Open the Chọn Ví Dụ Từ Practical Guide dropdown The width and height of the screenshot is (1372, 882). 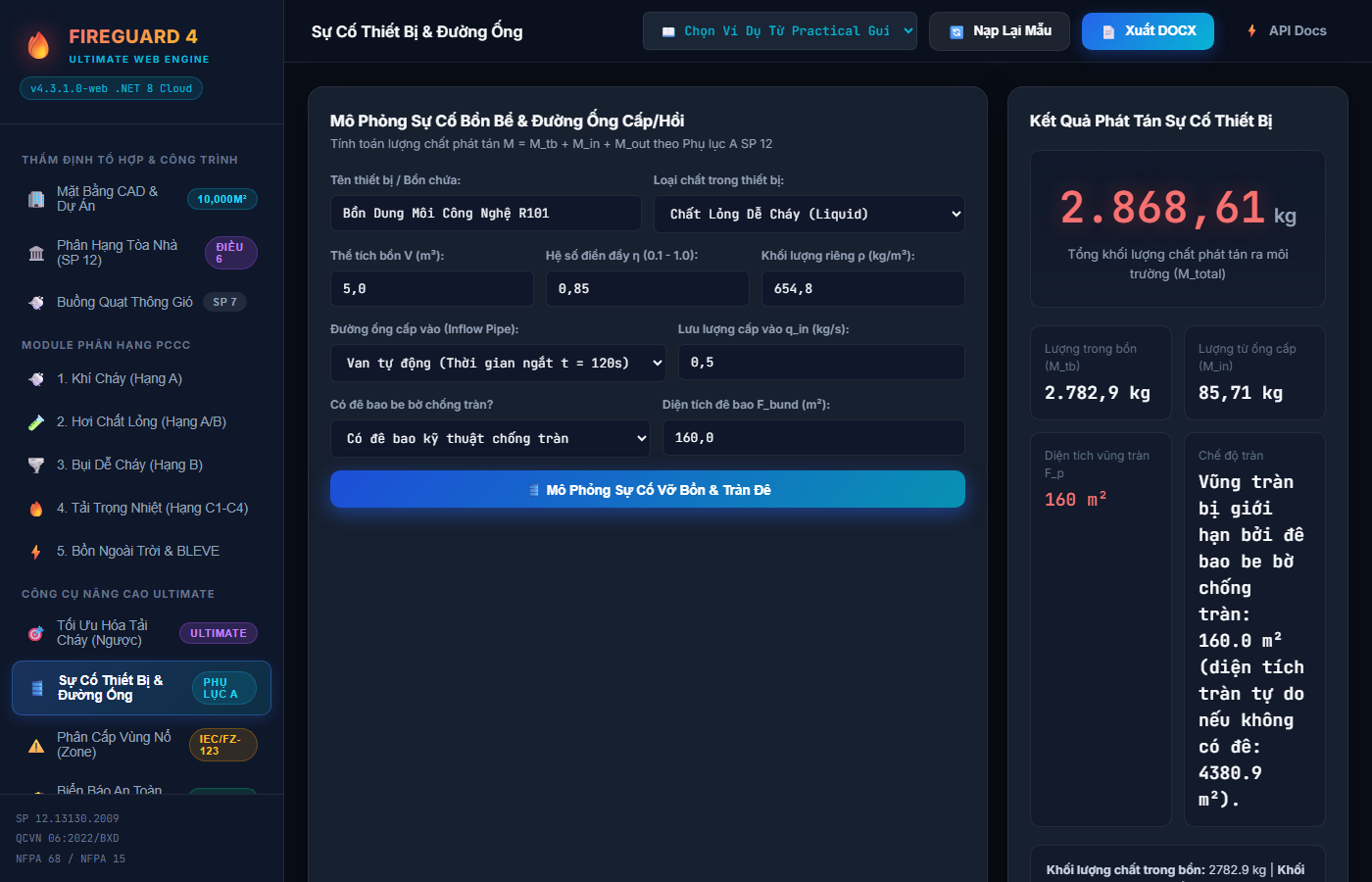click(780, 31)
